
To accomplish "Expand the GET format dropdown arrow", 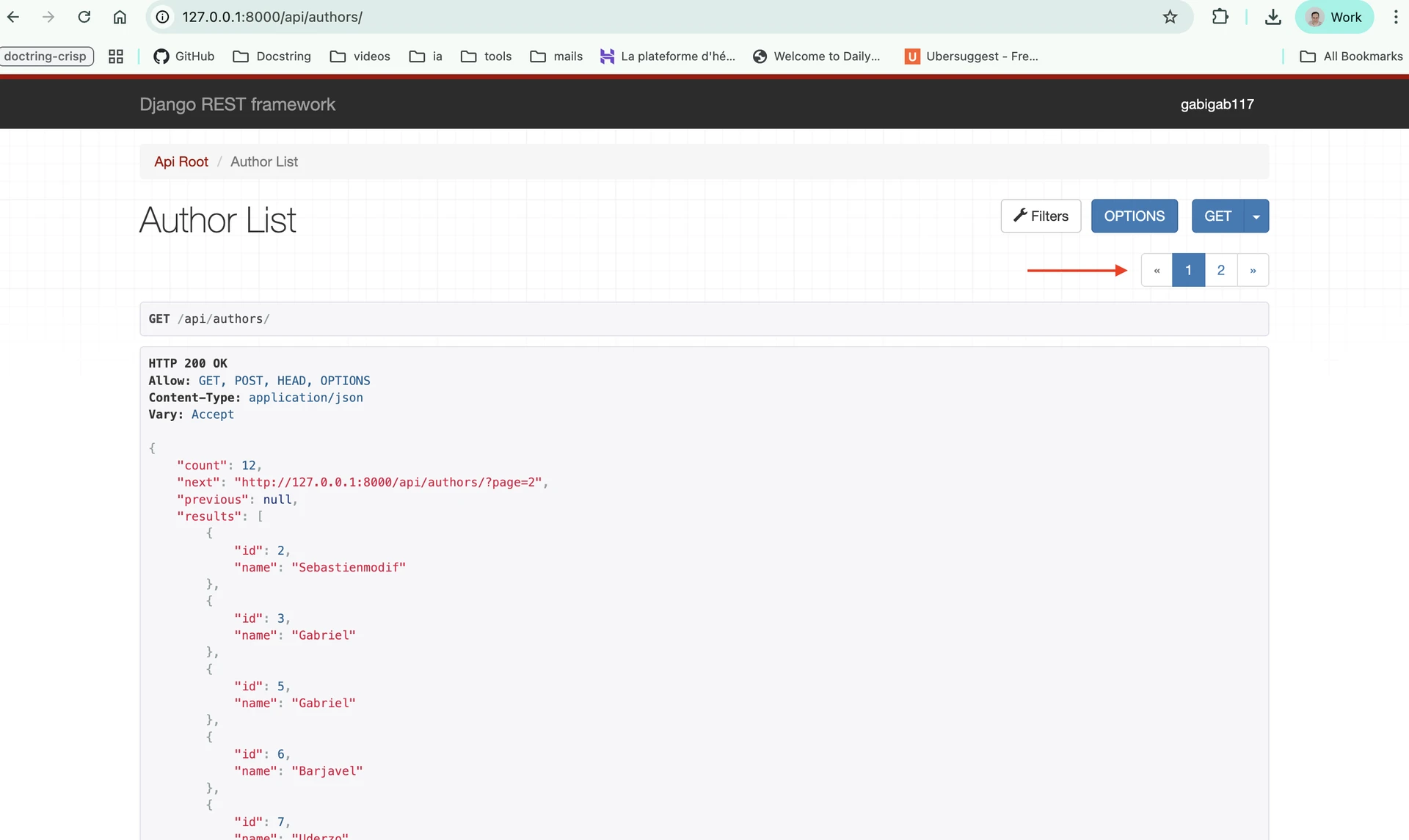I will click(x=1256, y=216).
